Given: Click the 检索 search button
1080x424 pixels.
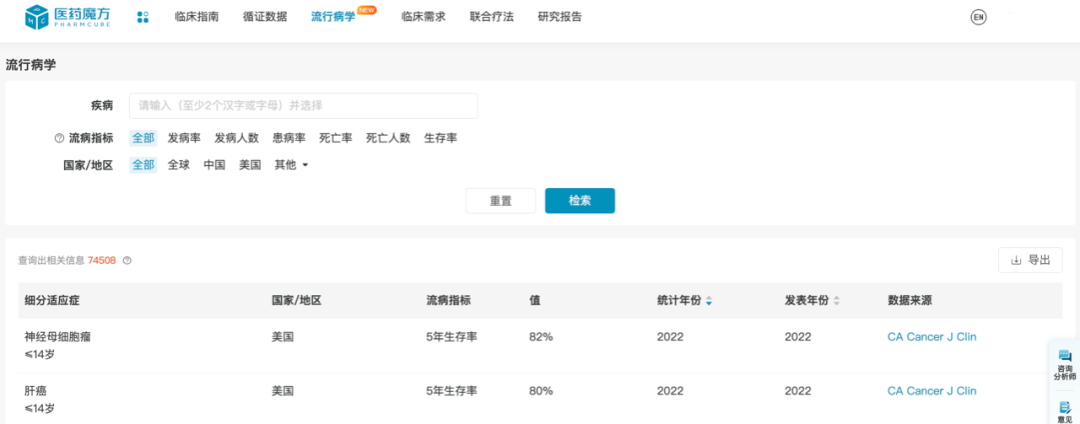Looking at the screenshot, I should click(580, 201).
